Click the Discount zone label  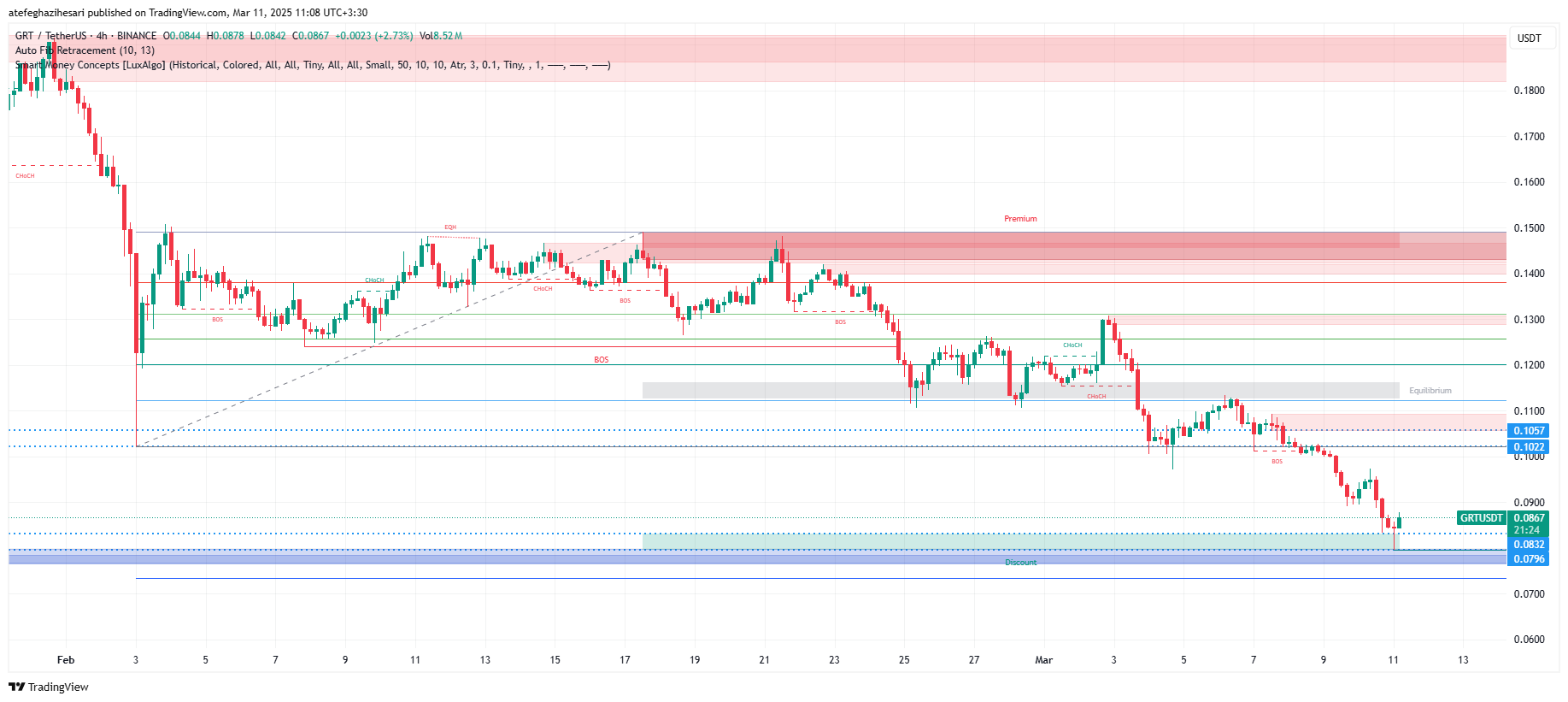1020,563
